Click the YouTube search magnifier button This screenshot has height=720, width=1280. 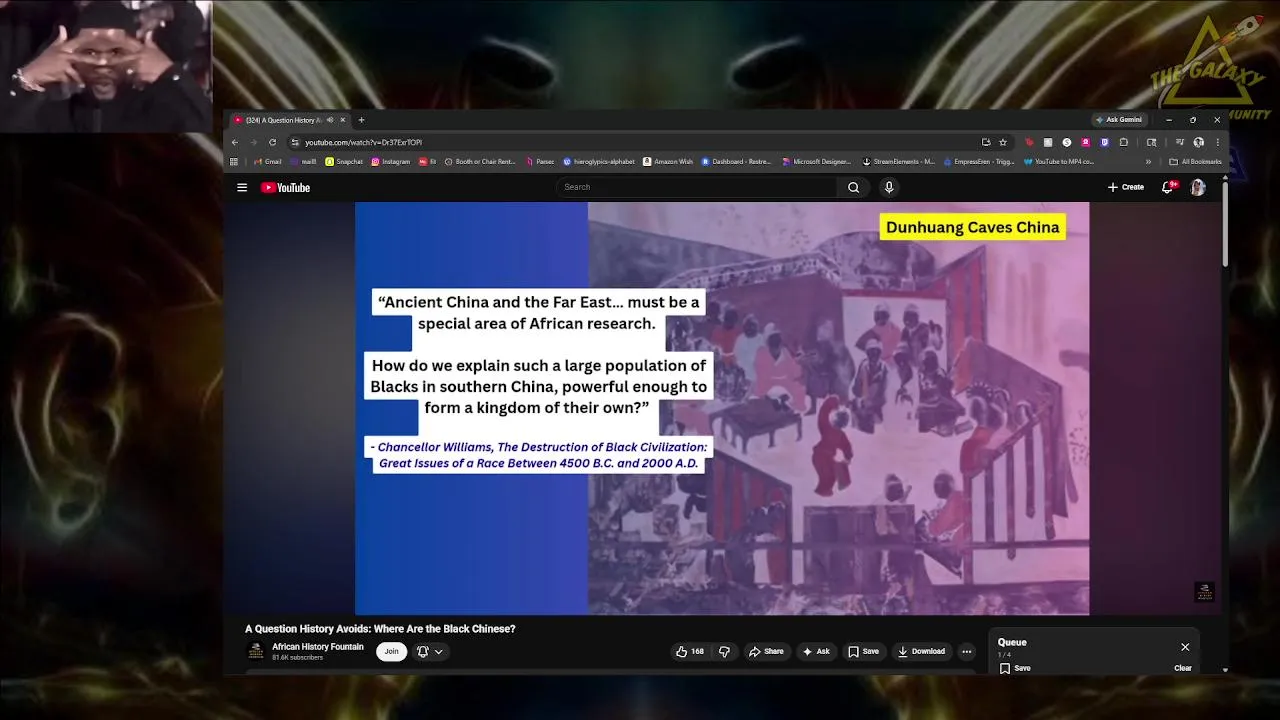(853, 187)
